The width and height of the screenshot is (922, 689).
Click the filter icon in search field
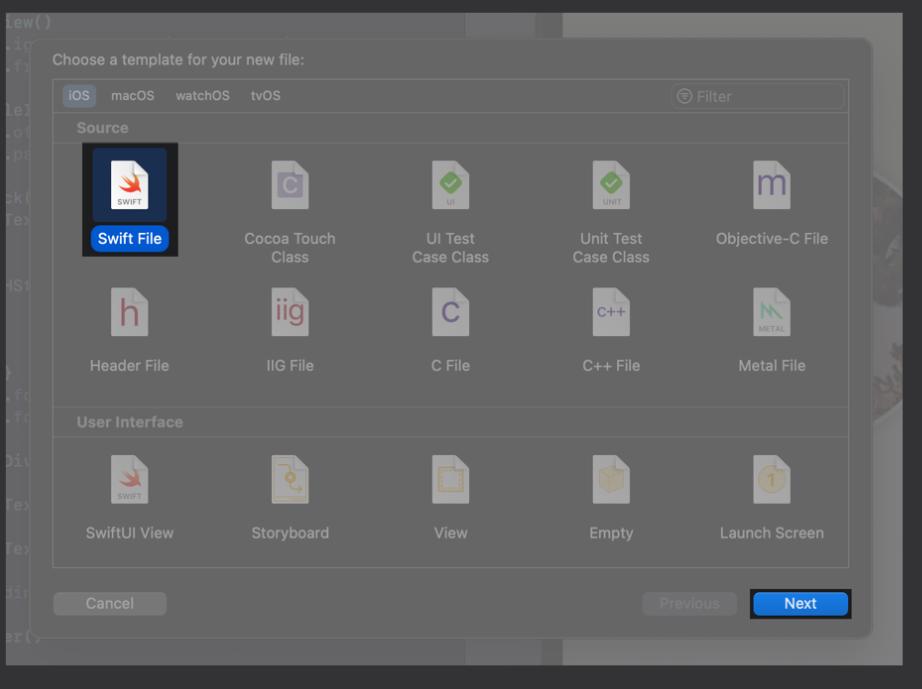(x=684, y=96)
